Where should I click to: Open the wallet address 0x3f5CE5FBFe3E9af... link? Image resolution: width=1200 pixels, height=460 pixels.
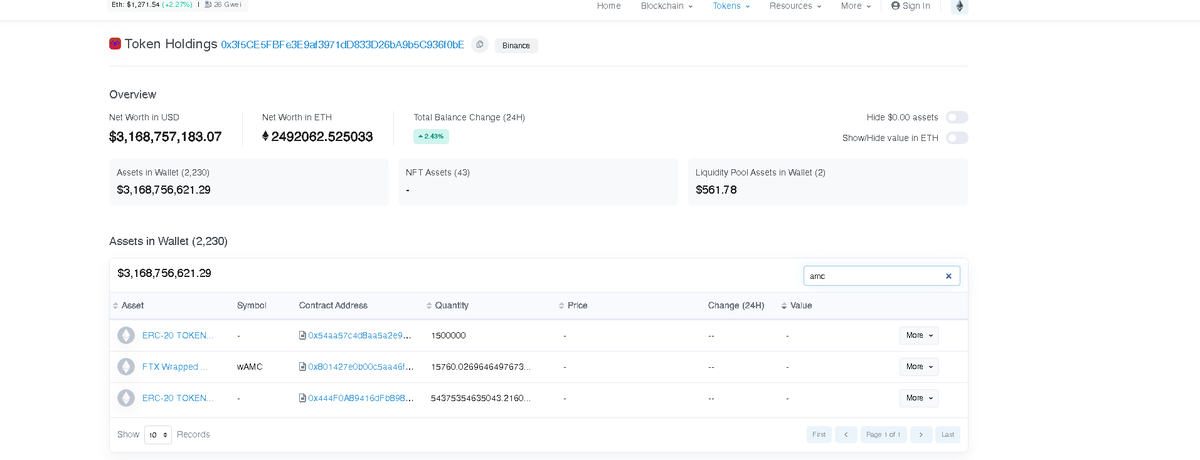[342, 45]
